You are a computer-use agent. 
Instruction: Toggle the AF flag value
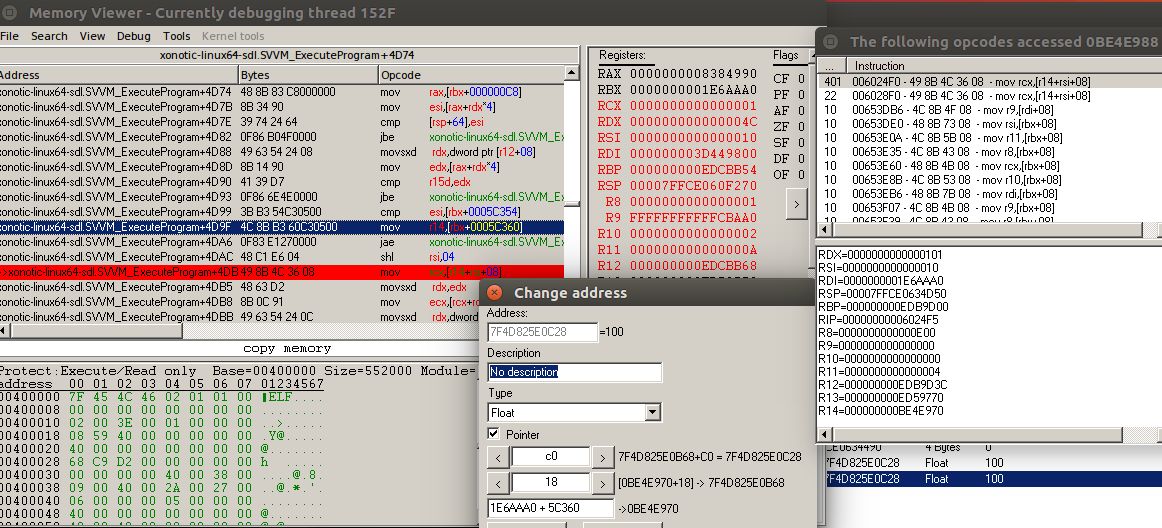click(x=801, y=110)
